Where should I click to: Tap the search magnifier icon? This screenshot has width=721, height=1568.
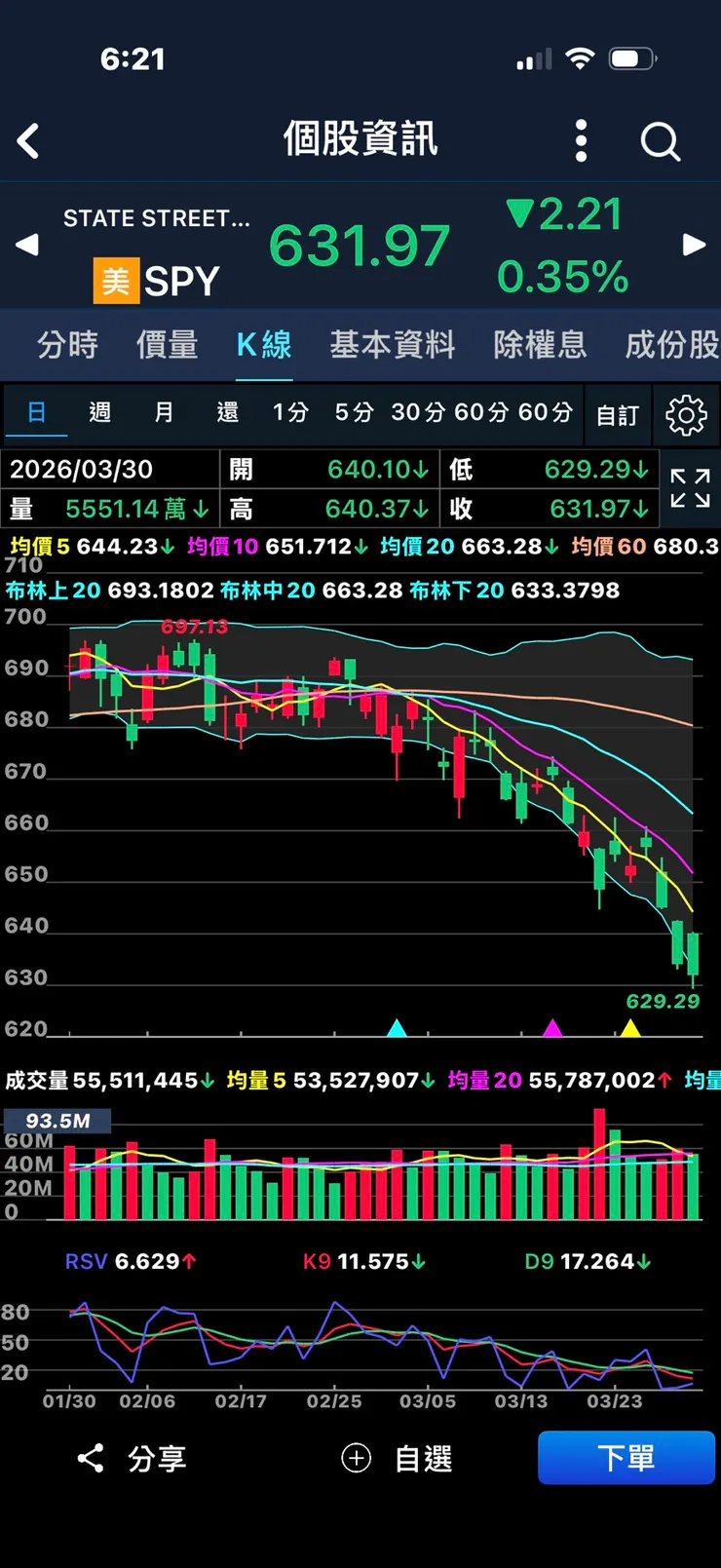pyautogui.click(x=660, y=141)
